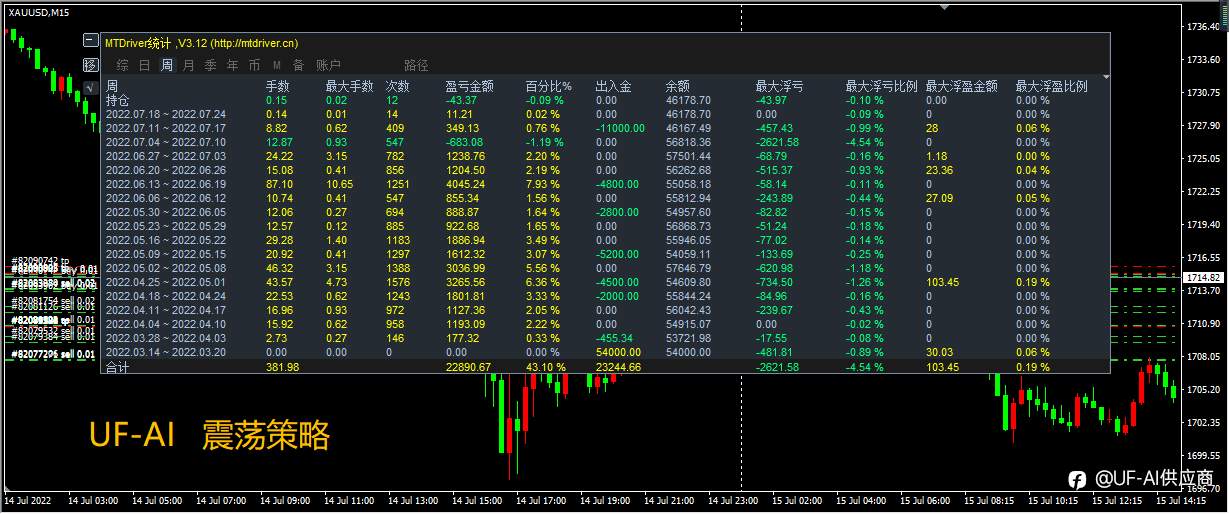The height and width of the screenshot is (514, 1229).
Task: Click the total percentage 43.10 %
Action: [545, 368]
